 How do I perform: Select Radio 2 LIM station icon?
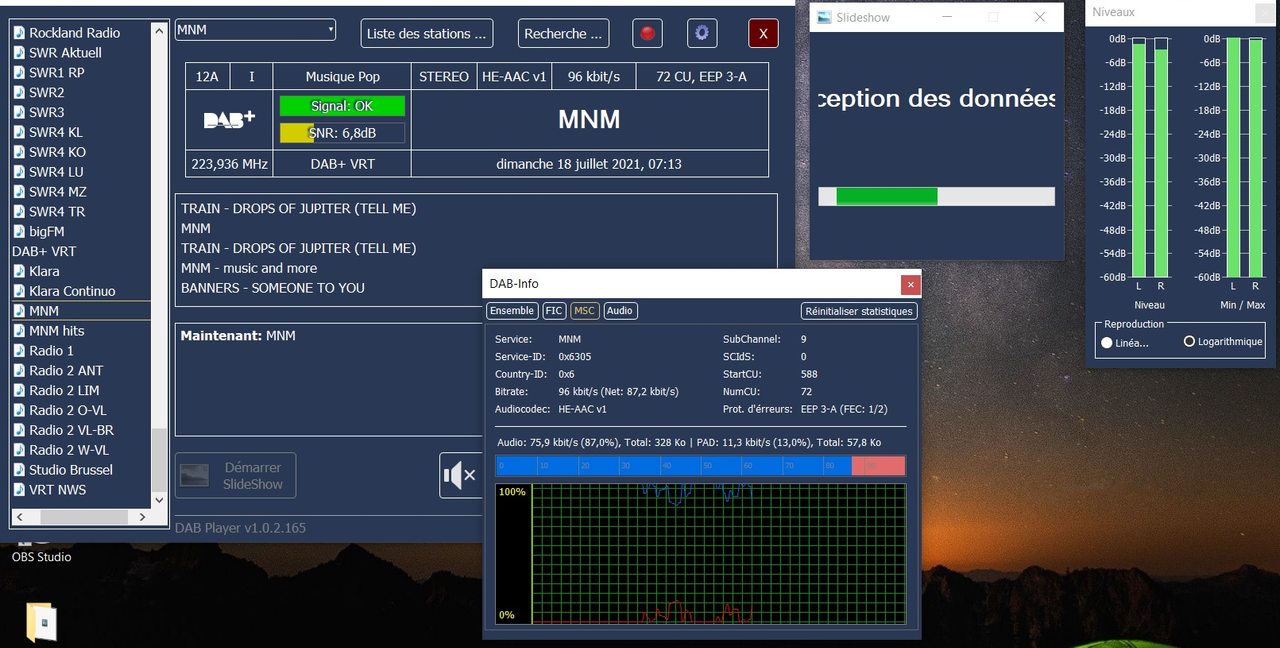pos(19,390)
